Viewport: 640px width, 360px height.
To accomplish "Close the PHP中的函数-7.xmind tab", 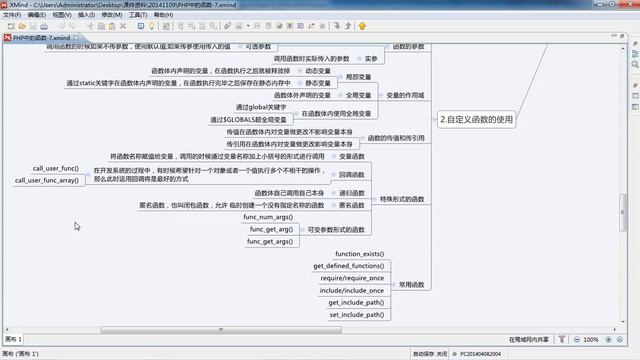I will coord(76,38).
